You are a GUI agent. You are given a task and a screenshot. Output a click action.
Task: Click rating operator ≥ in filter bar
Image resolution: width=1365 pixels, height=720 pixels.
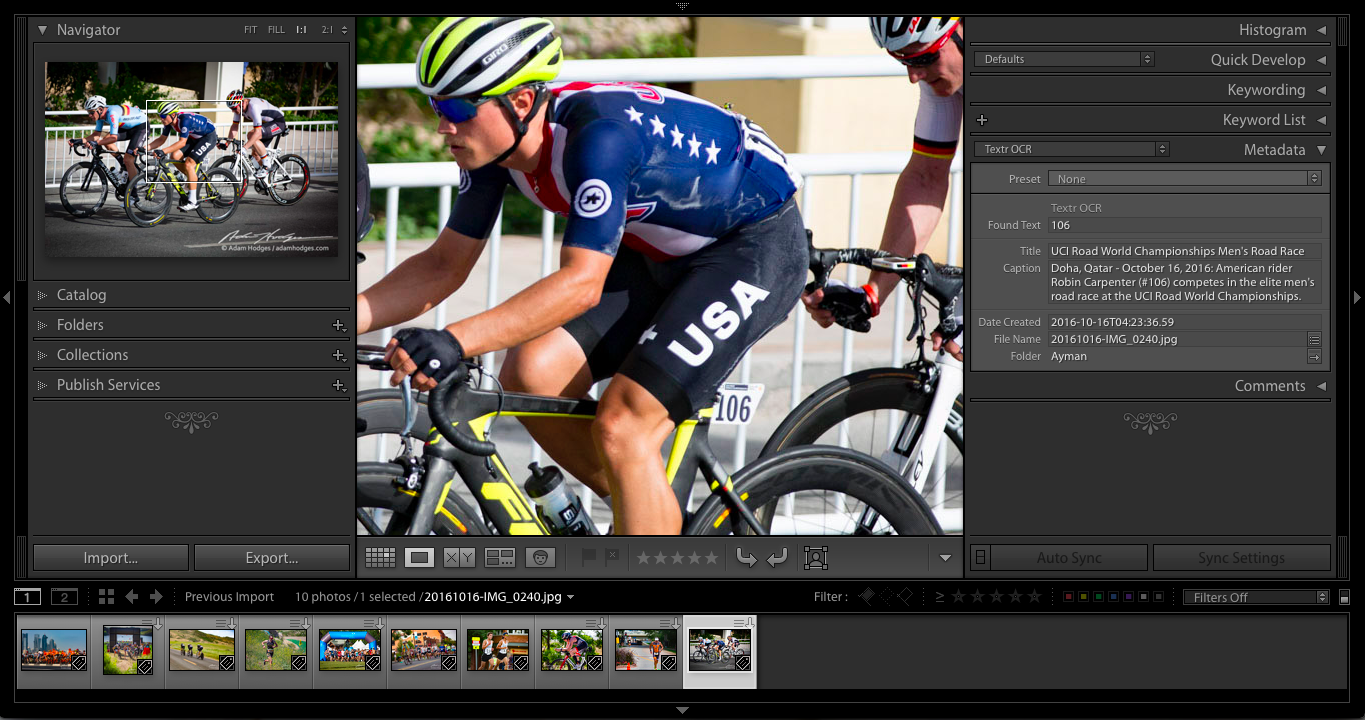pyautogui.click(x=940, y=597)
